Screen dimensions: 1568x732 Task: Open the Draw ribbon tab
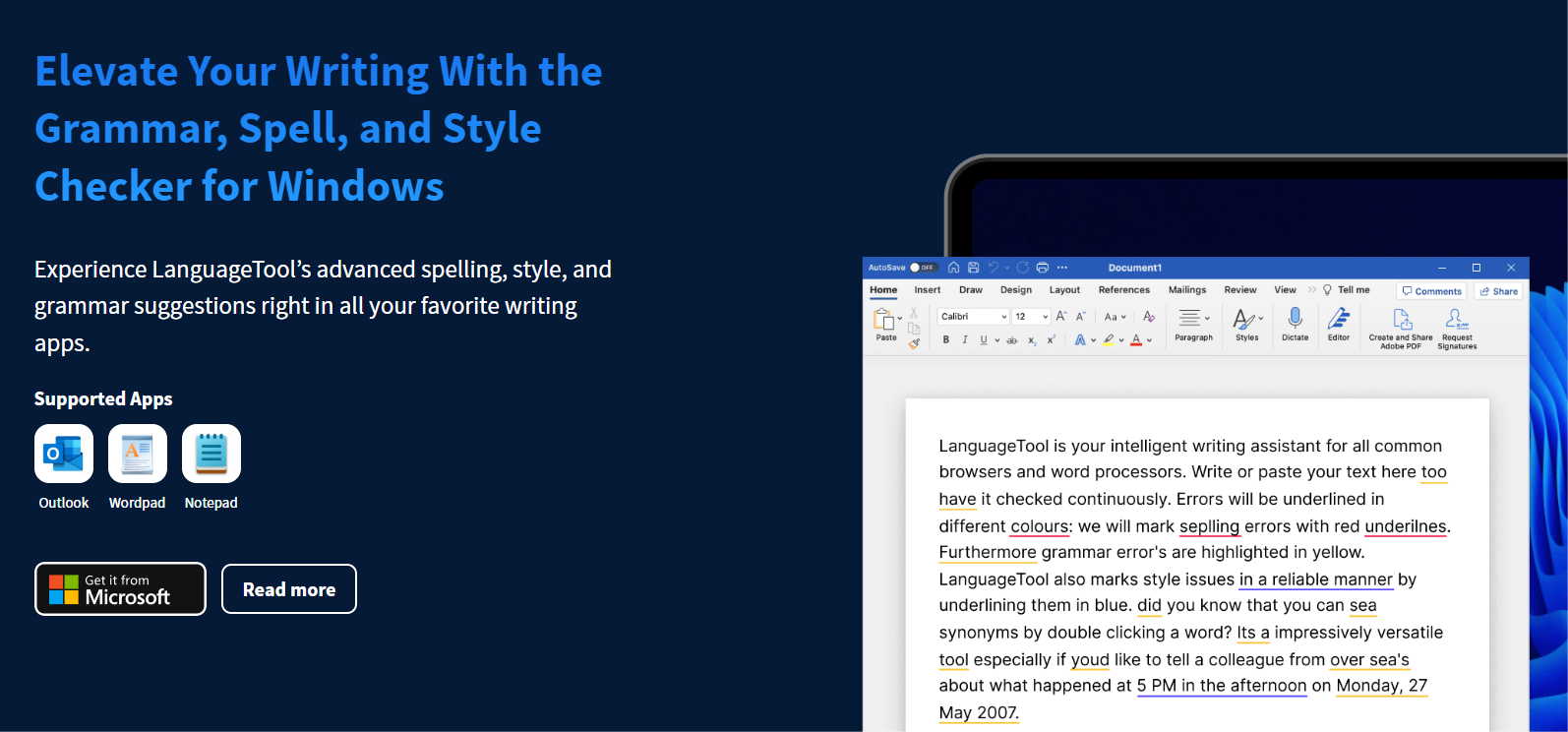[971, 290]
